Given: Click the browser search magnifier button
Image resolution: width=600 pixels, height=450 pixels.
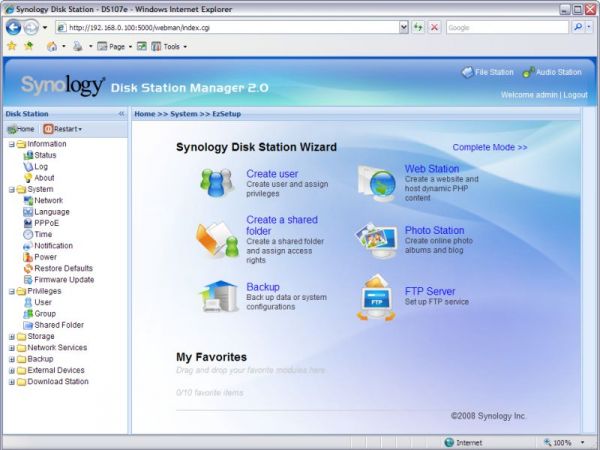Looking at the screenshot, I should click(578, 27).
